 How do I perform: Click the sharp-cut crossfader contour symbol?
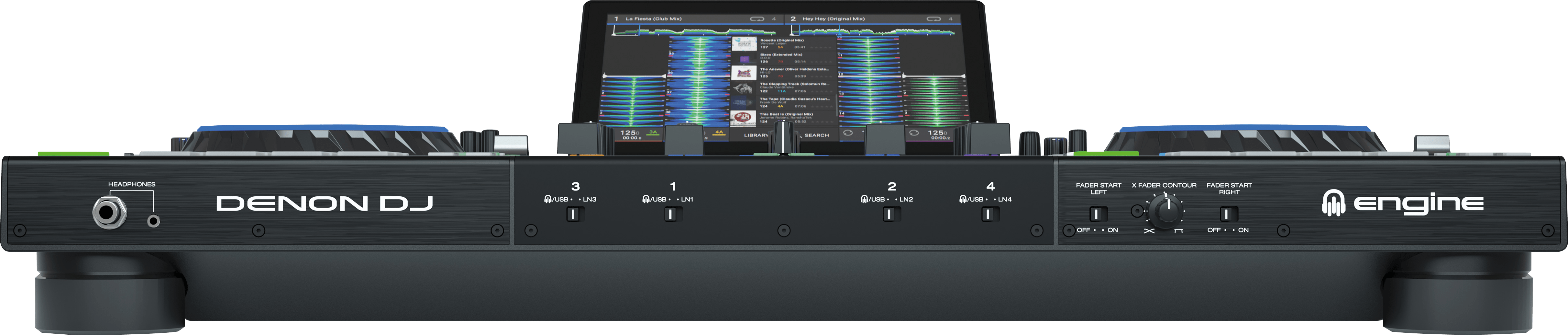tap(1178, 231)
